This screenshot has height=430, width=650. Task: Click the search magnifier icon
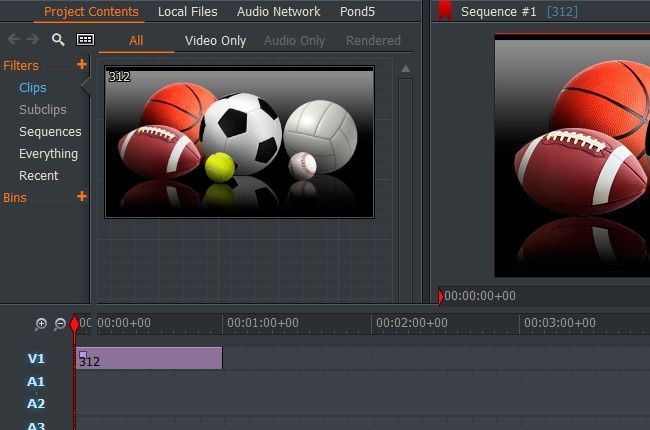[58, 40]
